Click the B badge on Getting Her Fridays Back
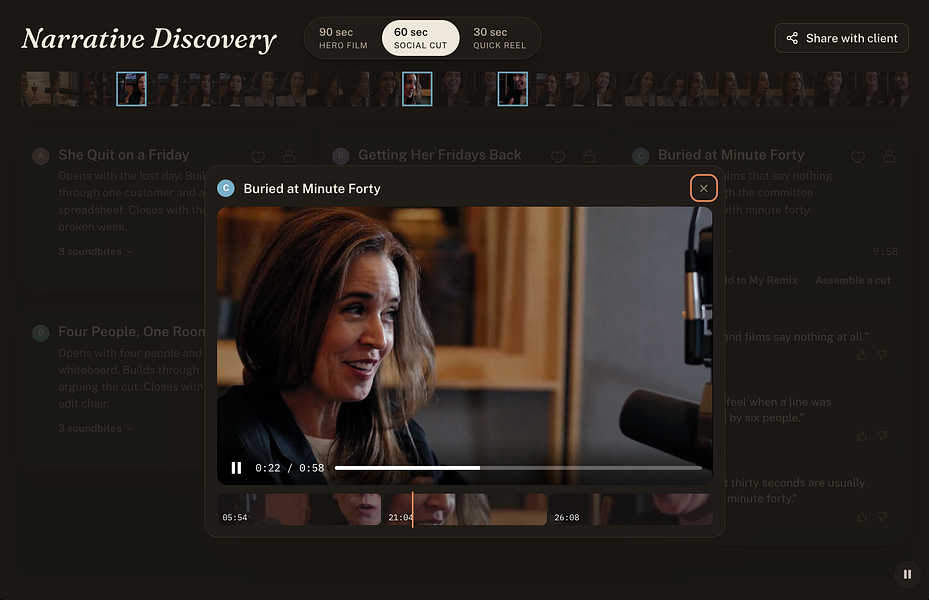 pyautogui.click(x=341, y=156)
